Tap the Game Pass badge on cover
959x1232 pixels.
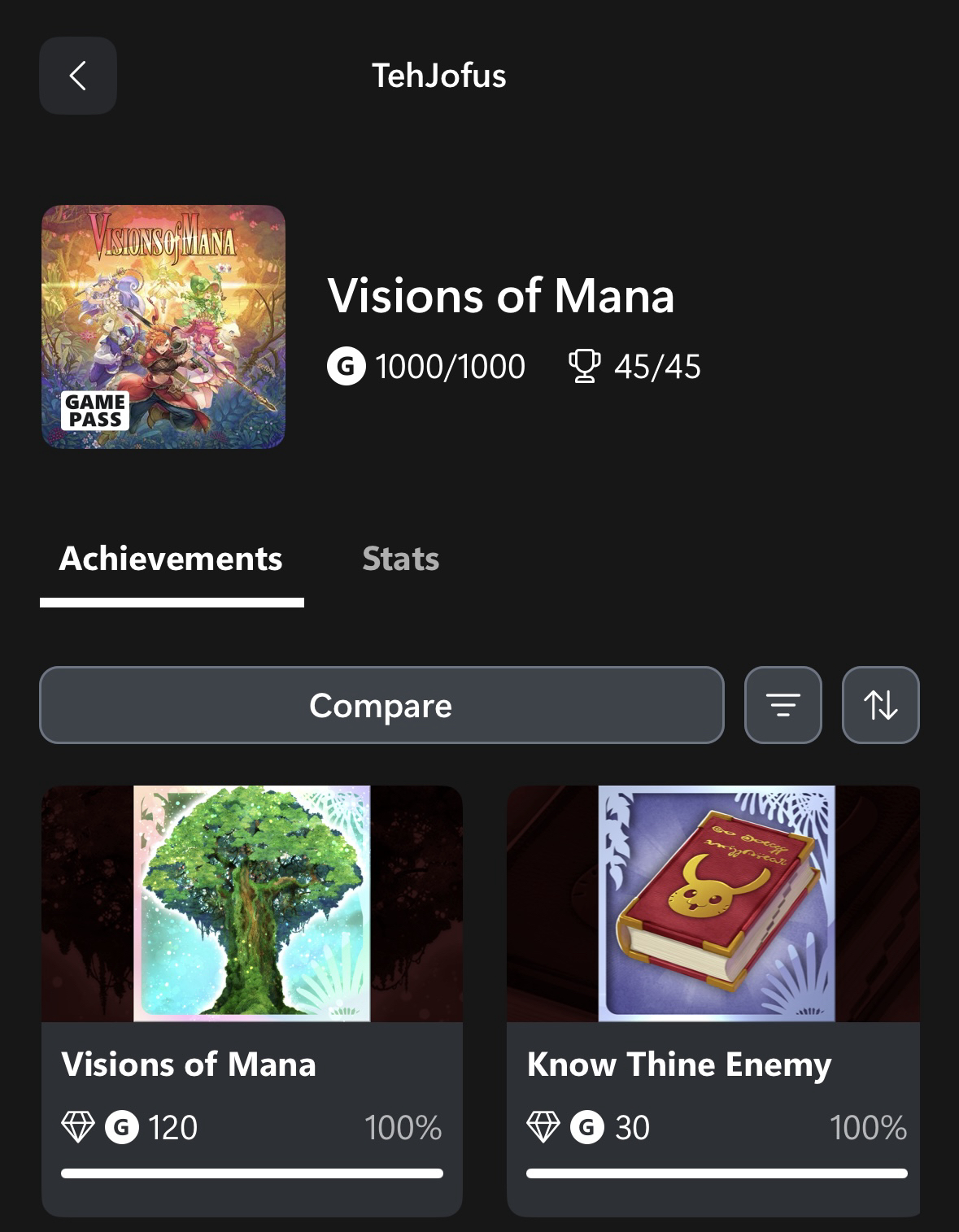coord(95,411)
